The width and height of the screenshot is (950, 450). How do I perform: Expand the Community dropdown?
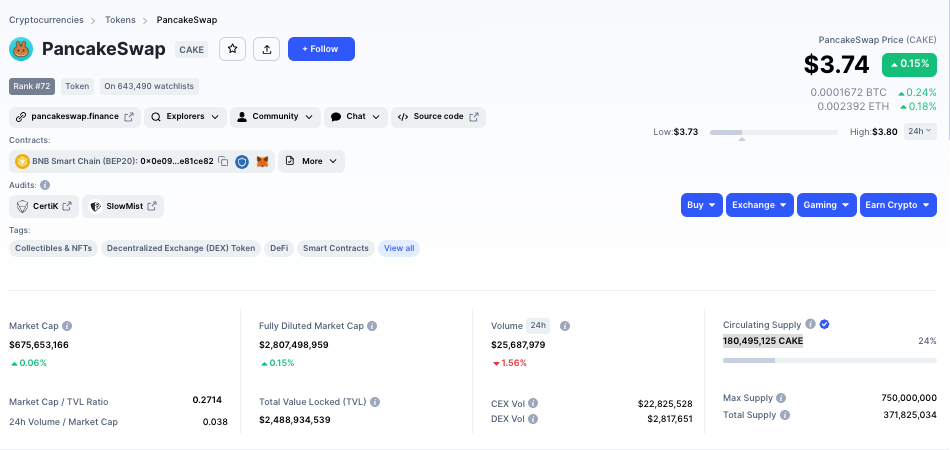[275, 117]
